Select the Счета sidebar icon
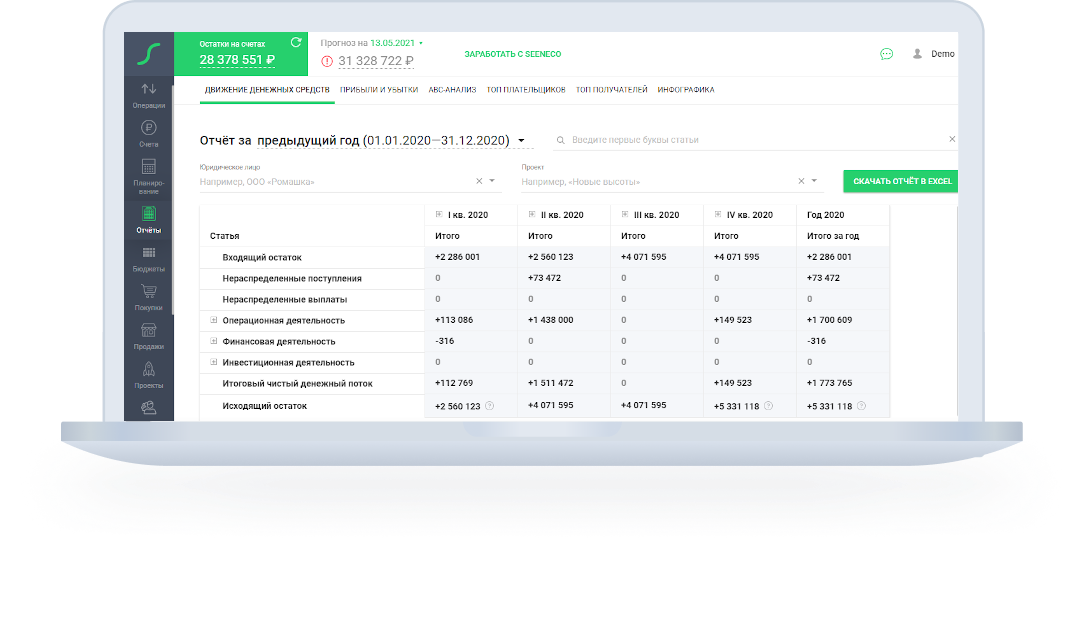This screenshot has height=638, width=1085. (x=150, y=133)
